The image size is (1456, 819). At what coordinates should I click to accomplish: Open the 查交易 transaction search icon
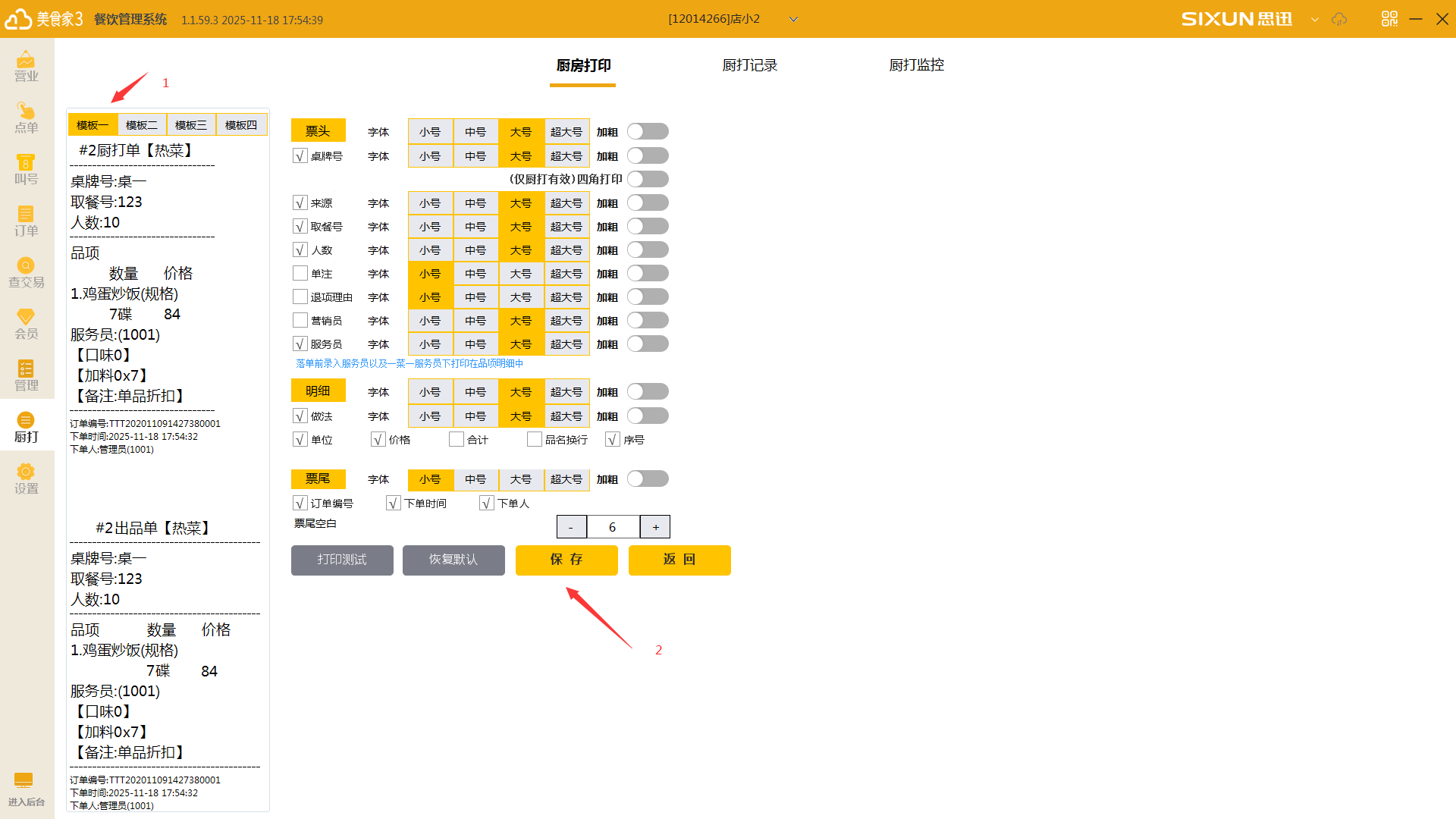pos(26,272)
